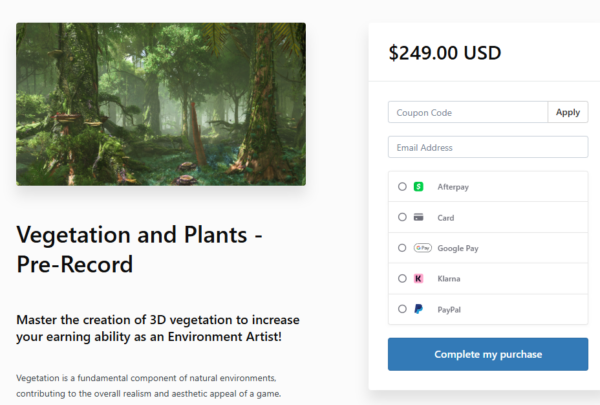The width and height of the screenshot is (600, 405).
Task: Click the Klarna logo icon
Action: pos(418,278)
